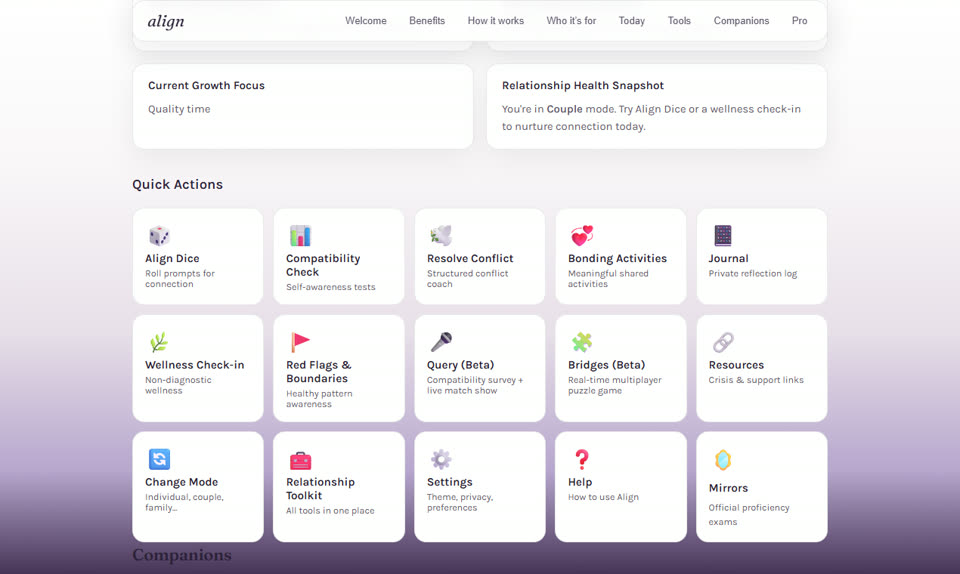
Task: Open Resolve Conflict card title
Action: point(470,258)
